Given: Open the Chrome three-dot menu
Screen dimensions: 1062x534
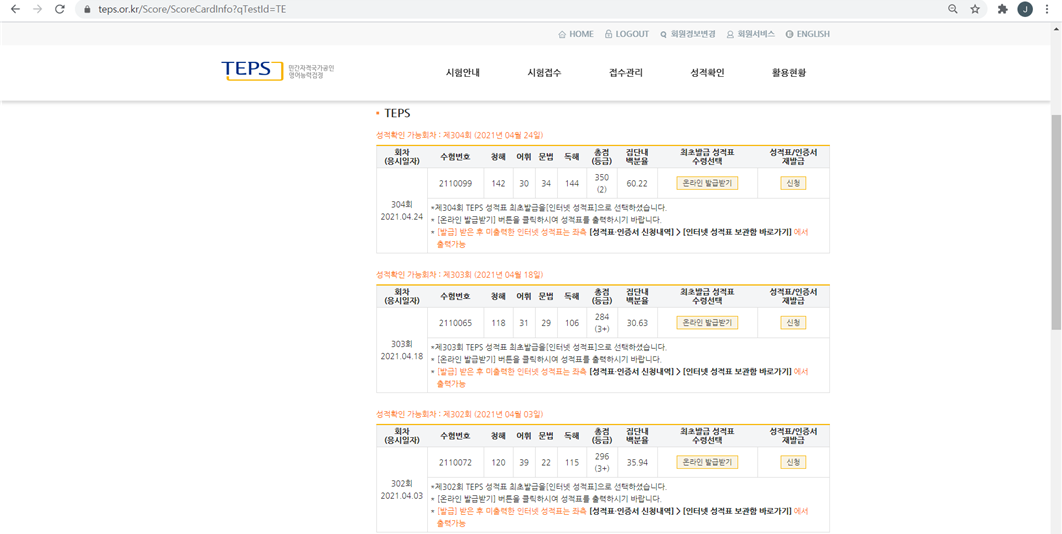Looking at the screenshot, I should pos(1047,9).
